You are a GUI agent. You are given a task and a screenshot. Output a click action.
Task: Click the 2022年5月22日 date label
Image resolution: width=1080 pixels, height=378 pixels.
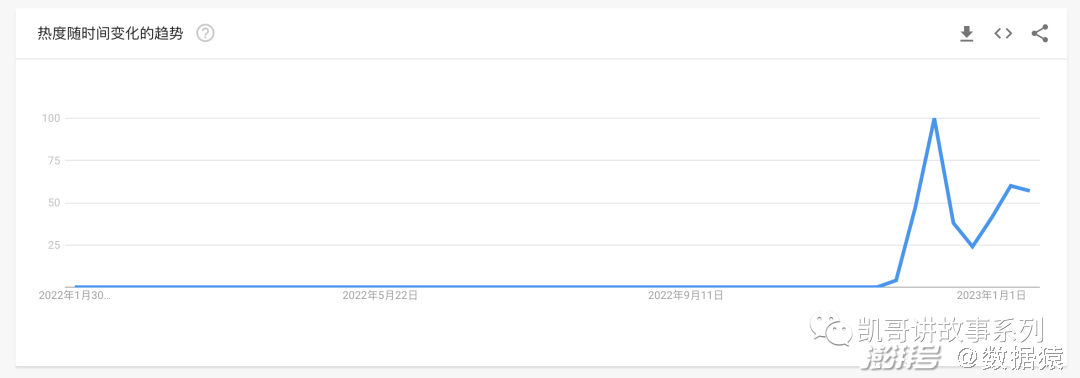pyautogui.click(x=380, y=295)
